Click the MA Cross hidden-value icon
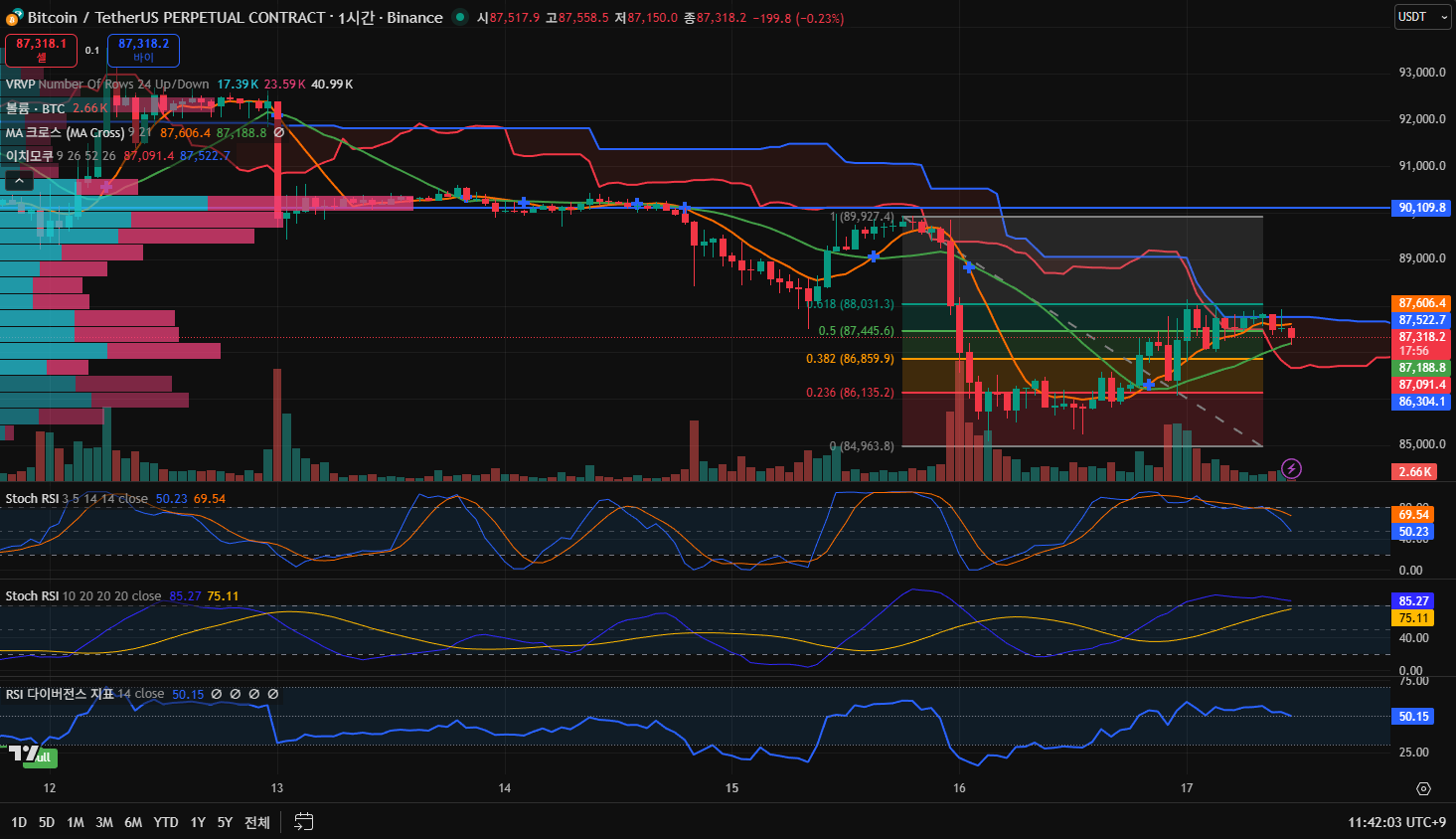 point(279,132)
